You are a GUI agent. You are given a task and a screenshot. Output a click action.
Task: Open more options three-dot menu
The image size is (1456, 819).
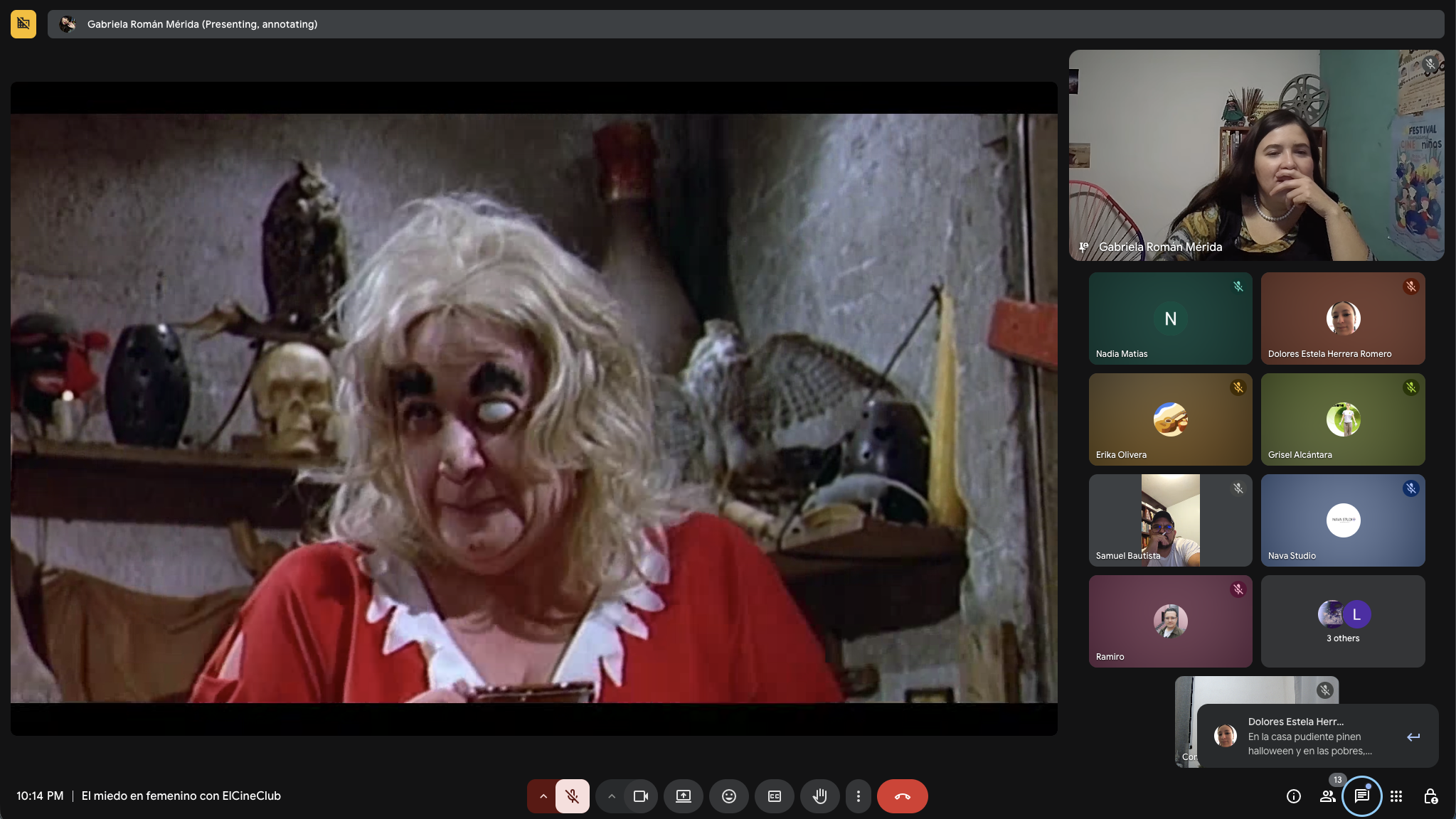858,796
